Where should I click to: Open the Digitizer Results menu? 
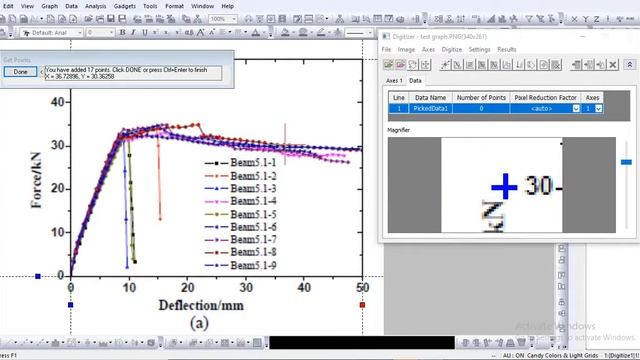tap(507, 49)
